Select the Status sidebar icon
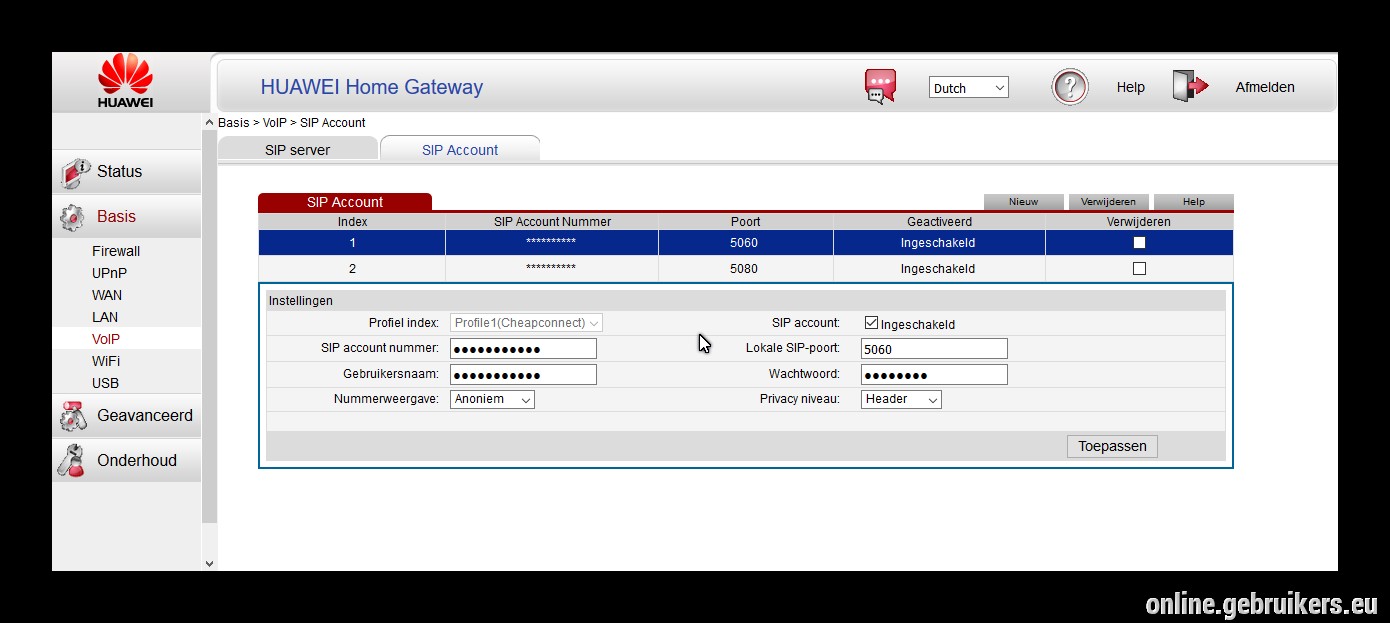 pyautogui.click(x=74, y=172)
